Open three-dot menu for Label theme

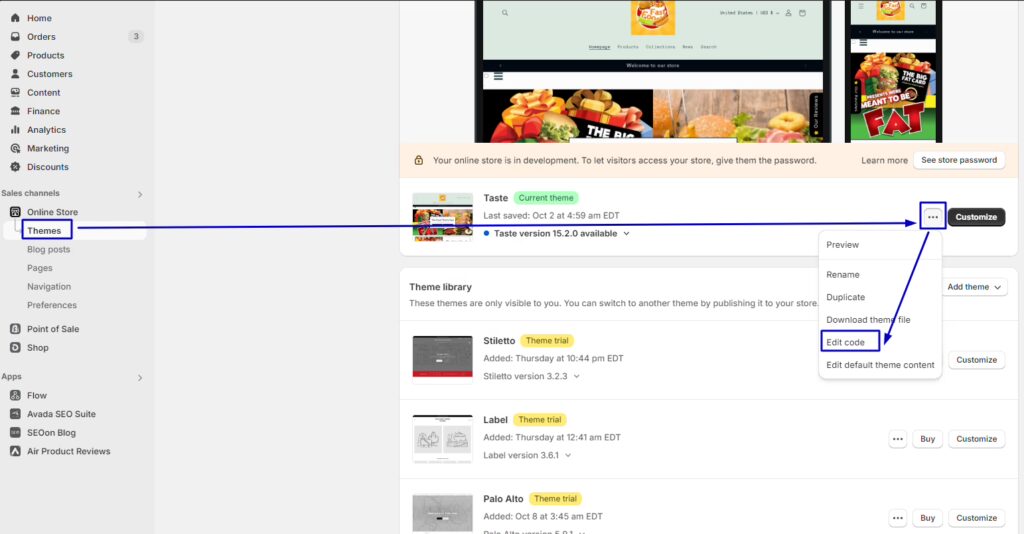[898, 439]
